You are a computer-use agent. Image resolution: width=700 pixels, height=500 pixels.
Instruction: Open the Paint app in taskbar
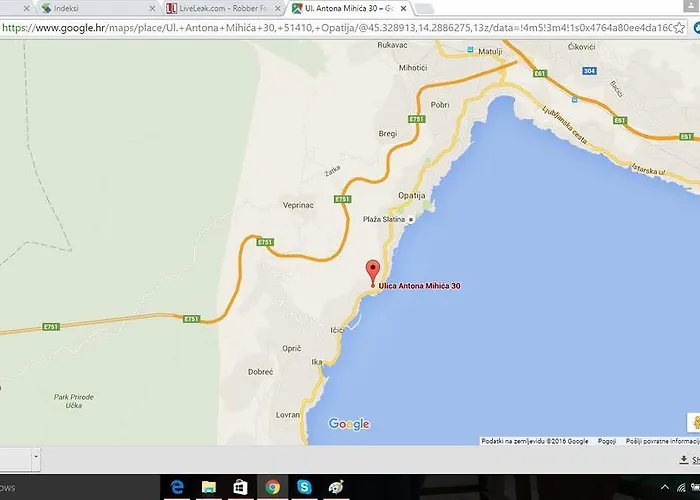pos(336,487)
